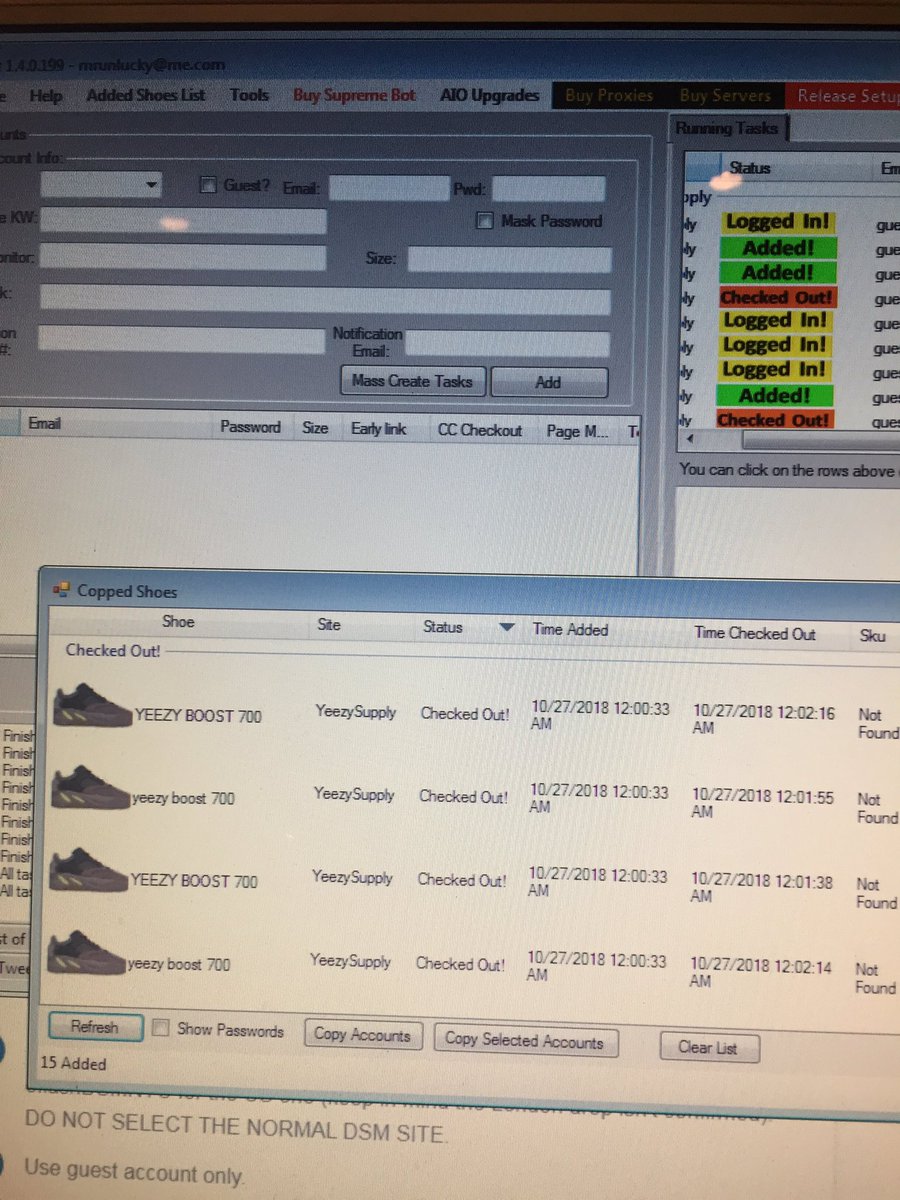Open Buy Servers from the toolbar

click(x=726, y=95)
